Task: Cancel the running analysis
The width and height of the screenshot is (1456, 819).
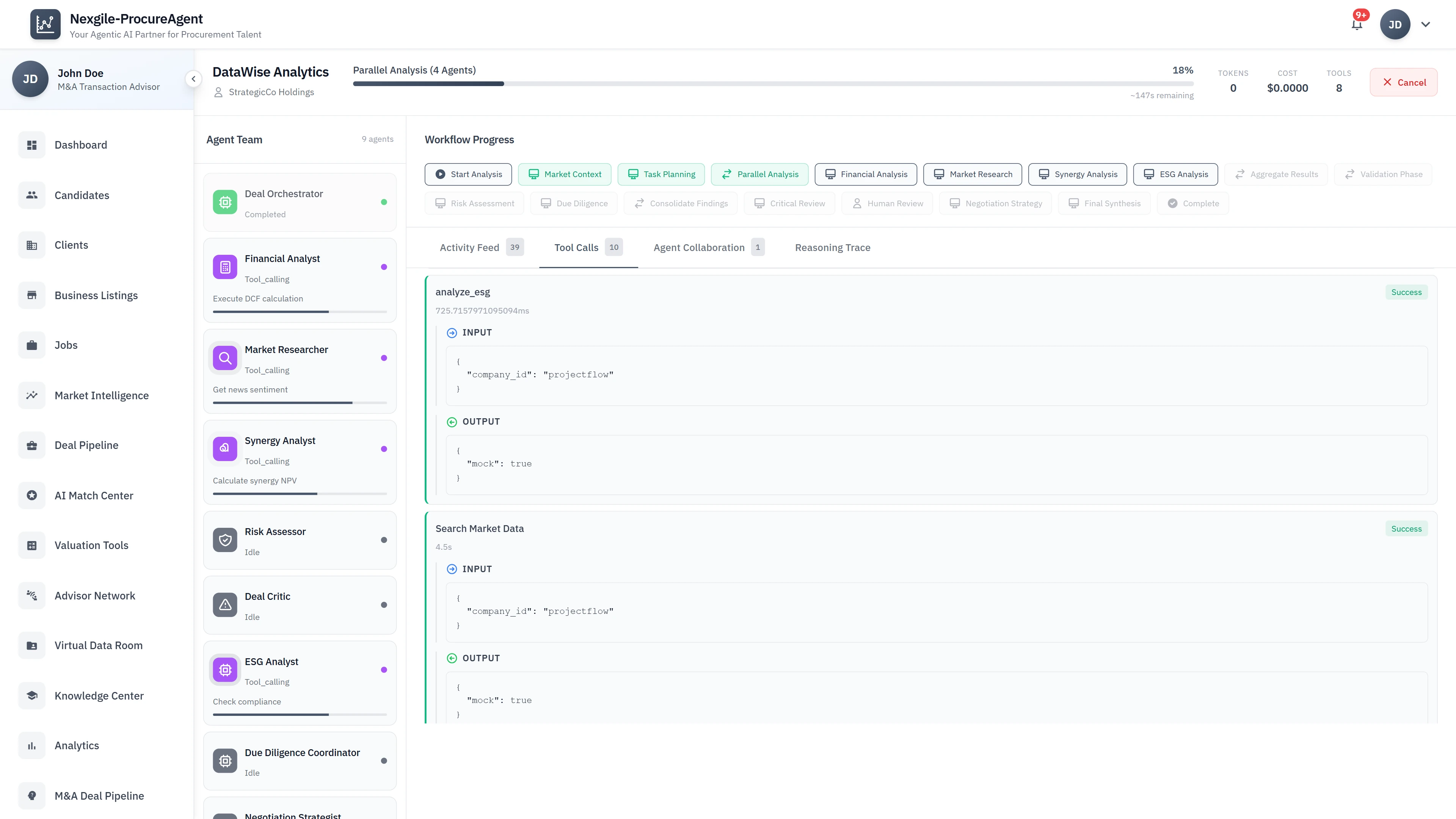Action: click(1404, 82)
